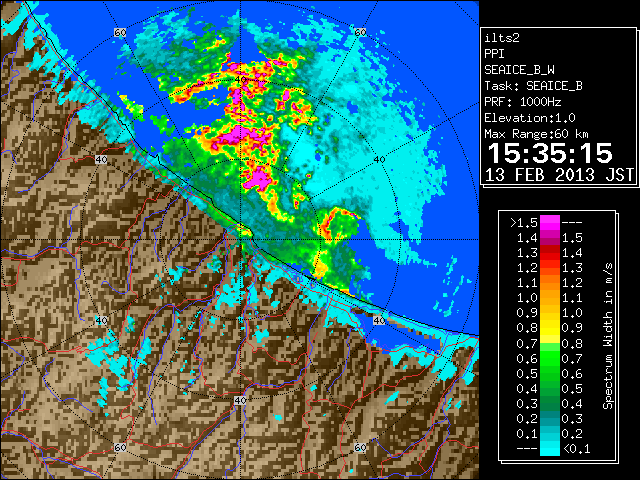640x480 pixels.
Task: Click the 'PRF: 1000Hz' entry
Action: click(522, 102)
